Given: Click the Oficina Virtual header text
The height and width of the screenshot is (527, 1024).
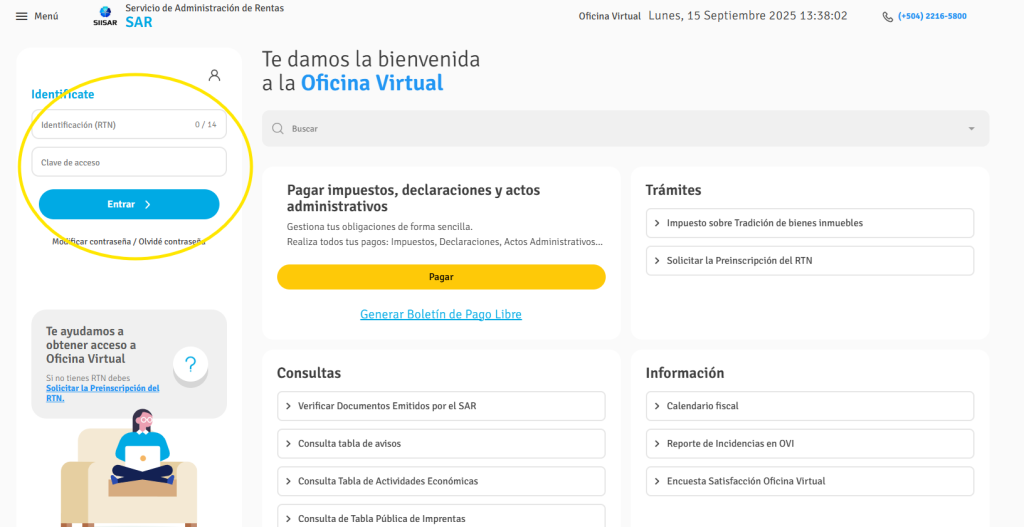Looking at the screenshot, I should 609,16.
